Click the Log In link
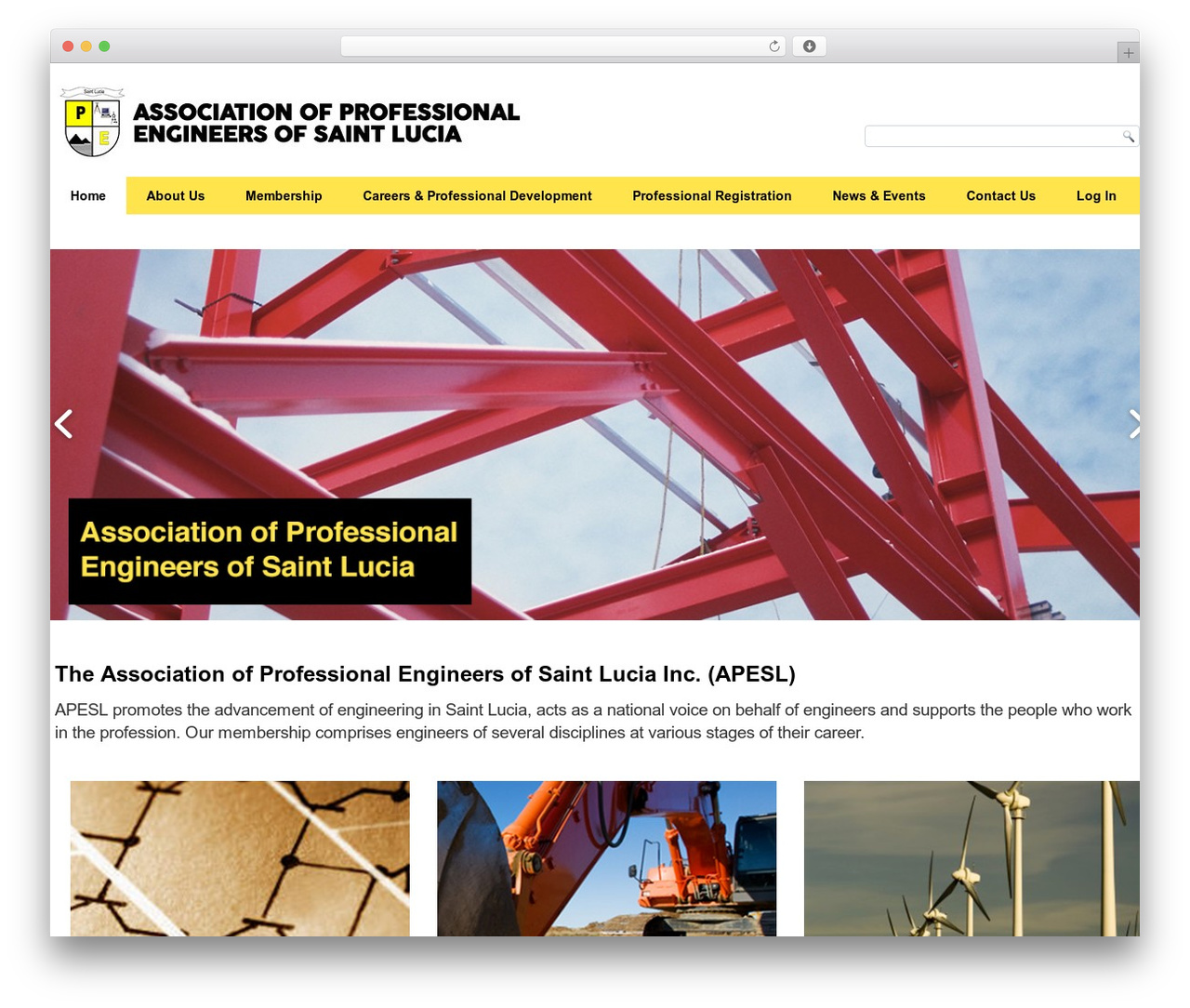The width and height of the screenshot is (1190, 1008). click(x=1096, y=196)
